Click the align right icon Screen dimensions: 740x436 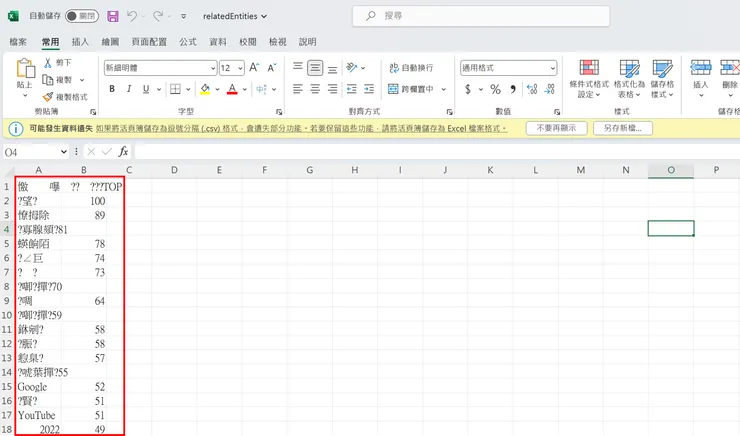[332, 89]
